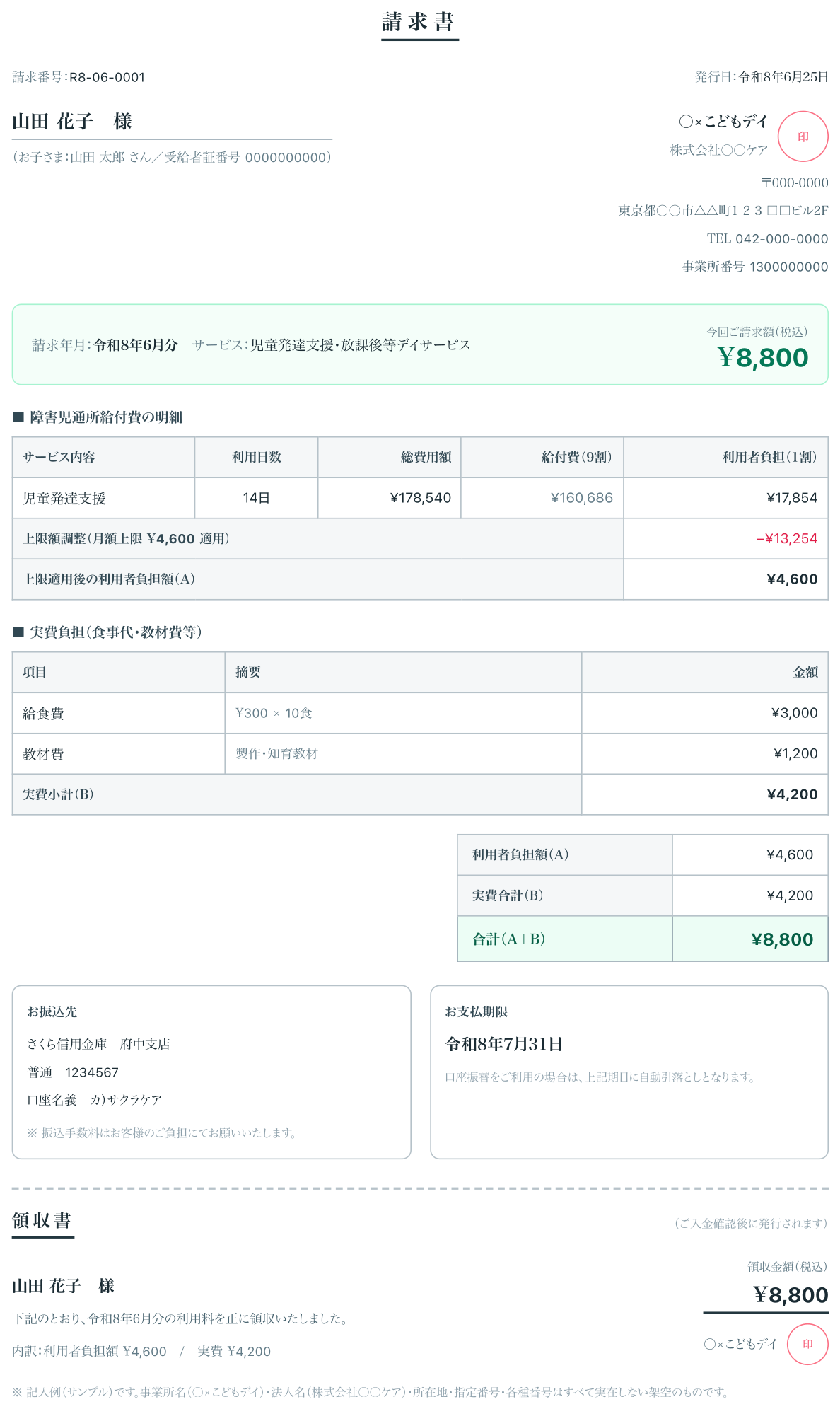Image resolution: width=840 pixels, height=1409 pixels.
Task: Select the 振込手数料 note text
Action: tap(162, 1133)
